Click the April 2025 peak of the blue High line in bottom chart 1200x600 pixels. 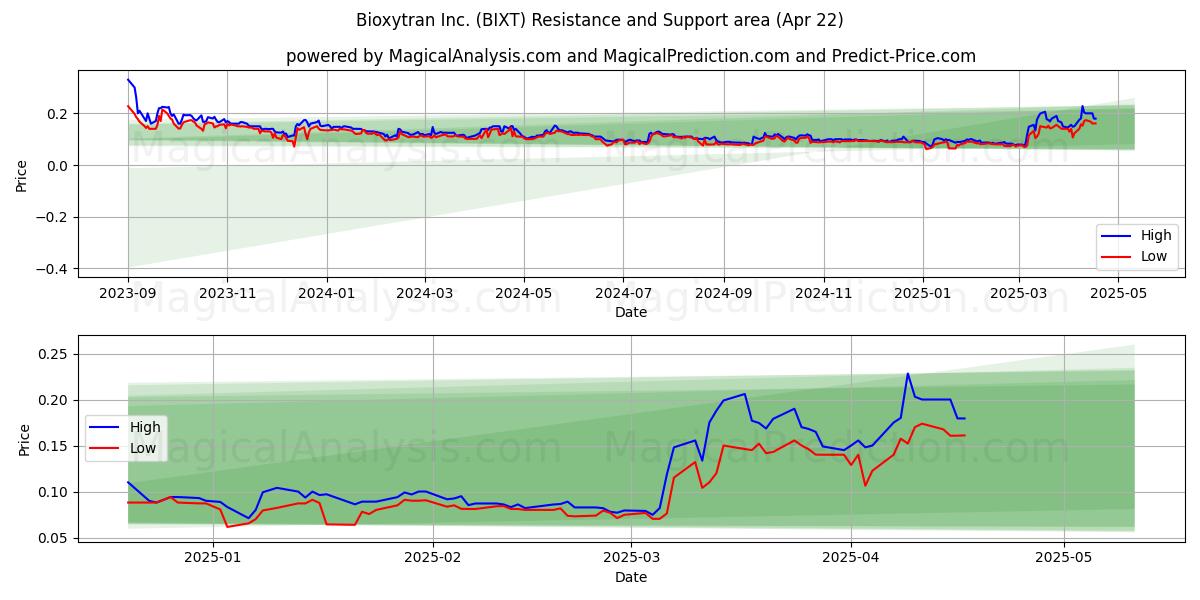(x=908, y=374)
